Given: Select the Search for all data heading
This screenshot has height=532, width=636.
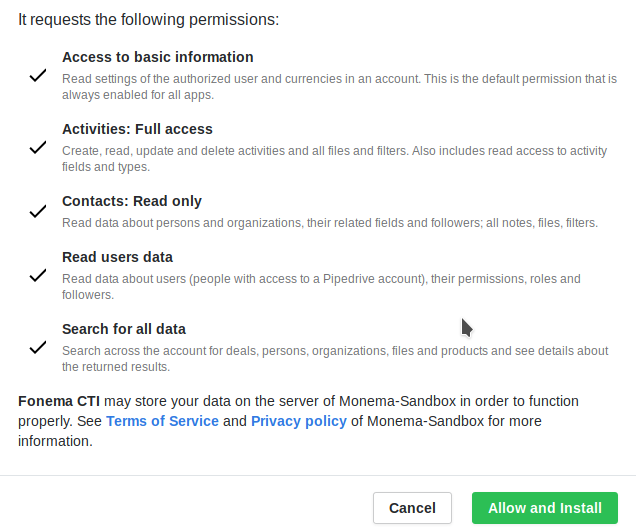Looking at the screenshot, I should click(x=124, y=329).
